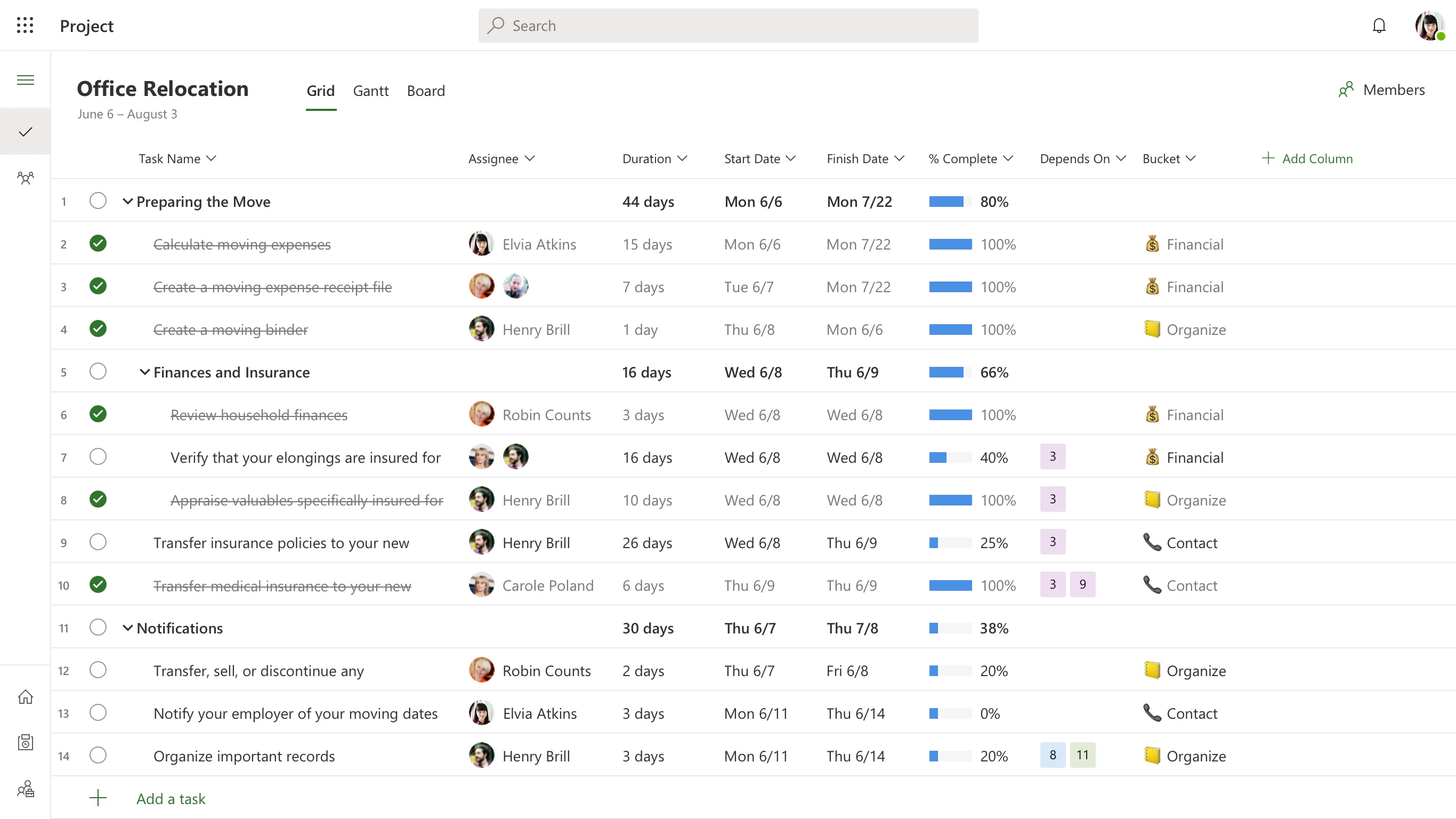Collapse the Notifications group
1456x819 pixels.
pos(128,628)
